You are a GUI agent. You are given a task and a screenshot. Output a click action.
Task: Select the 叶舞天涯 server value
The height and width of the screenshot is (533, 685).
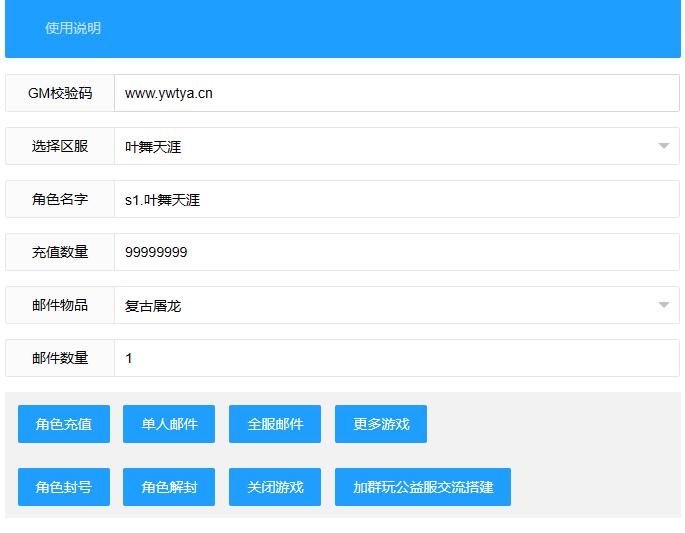(153, 147)
